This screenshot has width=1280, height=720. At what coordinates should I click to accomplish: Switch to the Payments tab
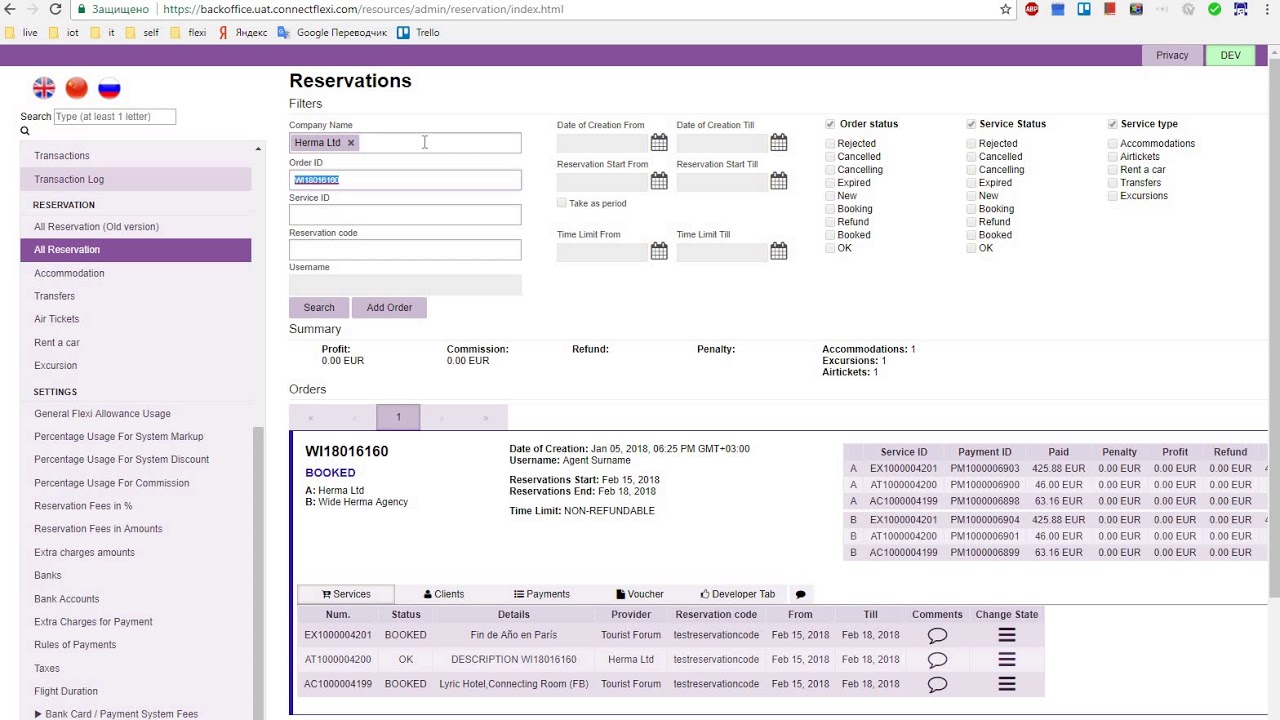click(541, 594)
